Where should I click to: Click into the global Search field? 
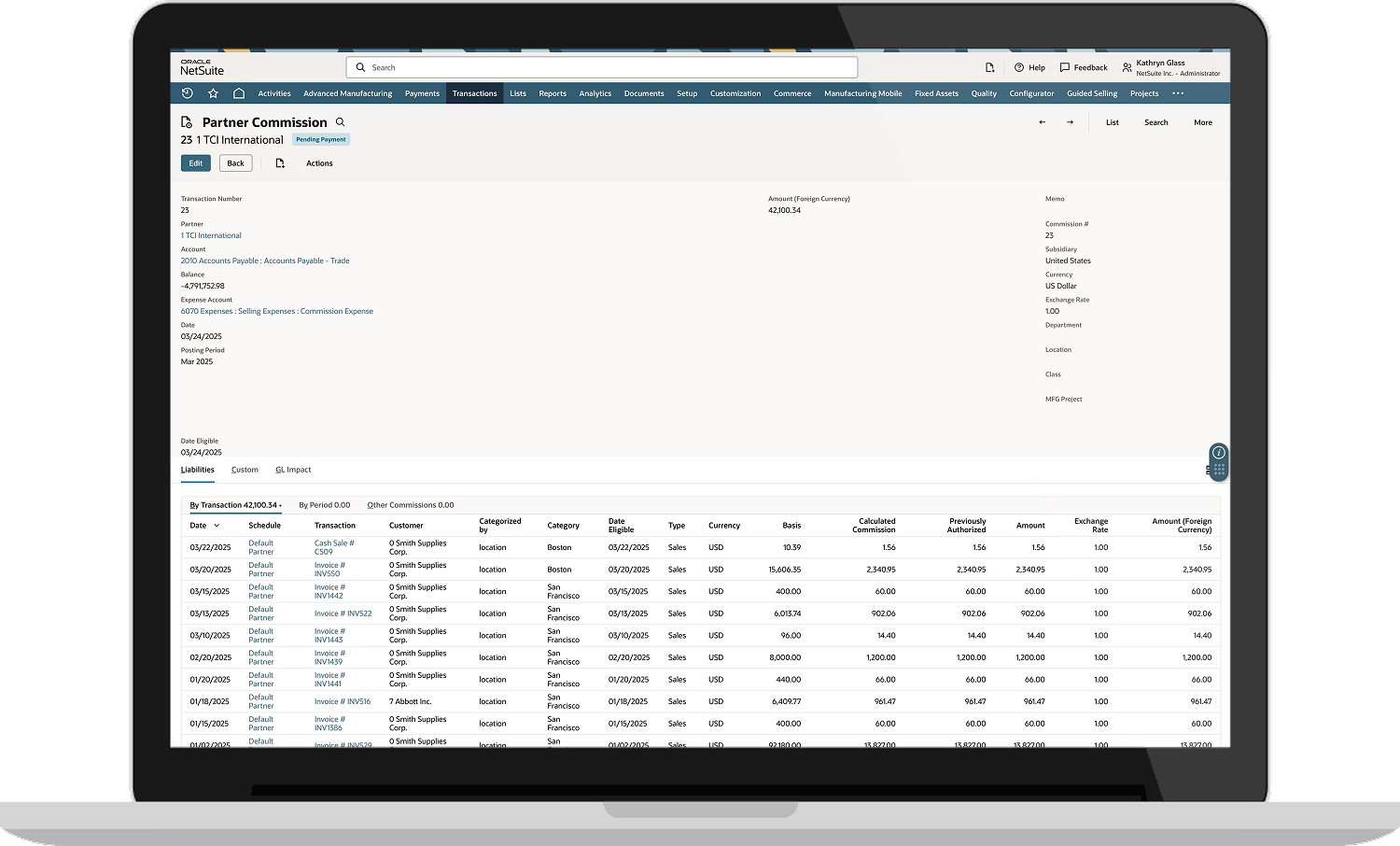(607, 67)
